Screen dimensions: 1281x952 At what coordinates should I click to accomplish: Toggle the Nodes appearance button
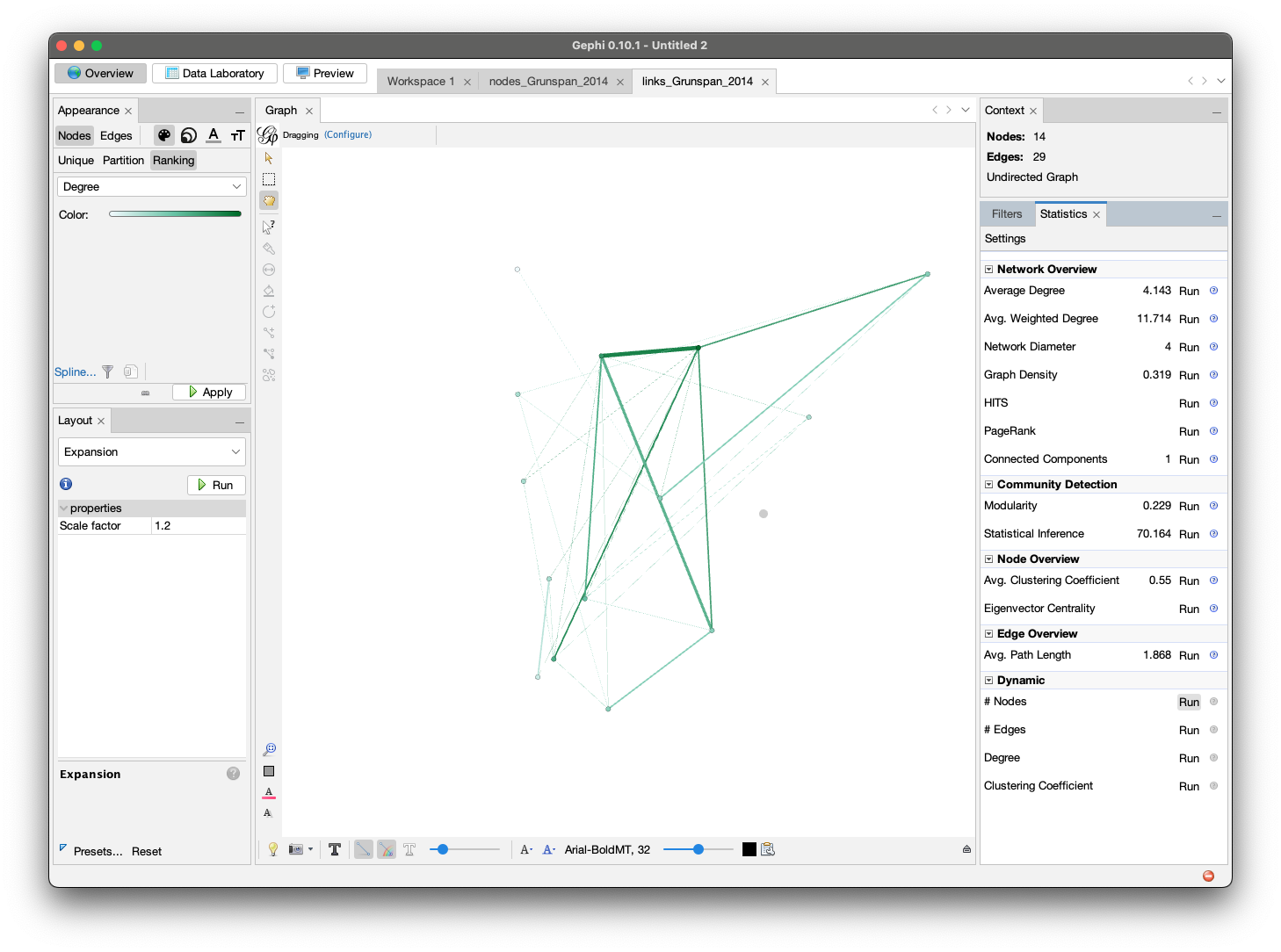(x=75, y=135)
